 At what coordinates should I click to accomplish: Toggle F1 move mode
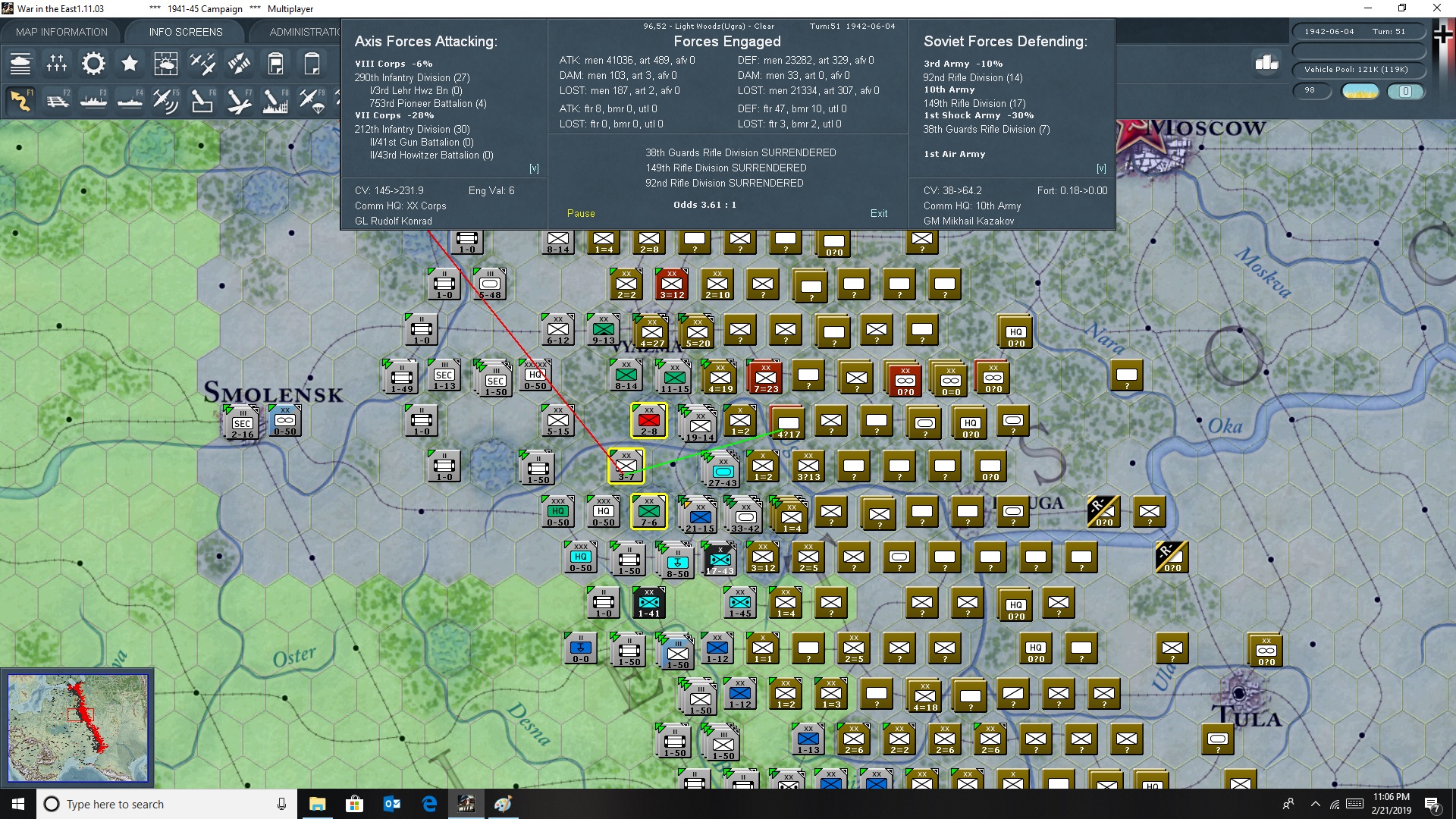(20, 100)
